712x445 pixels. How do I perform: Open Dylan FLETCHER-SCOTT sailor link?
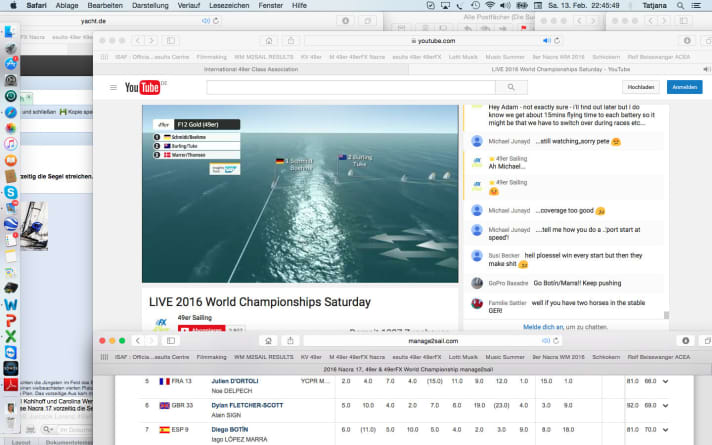point(247,405)
